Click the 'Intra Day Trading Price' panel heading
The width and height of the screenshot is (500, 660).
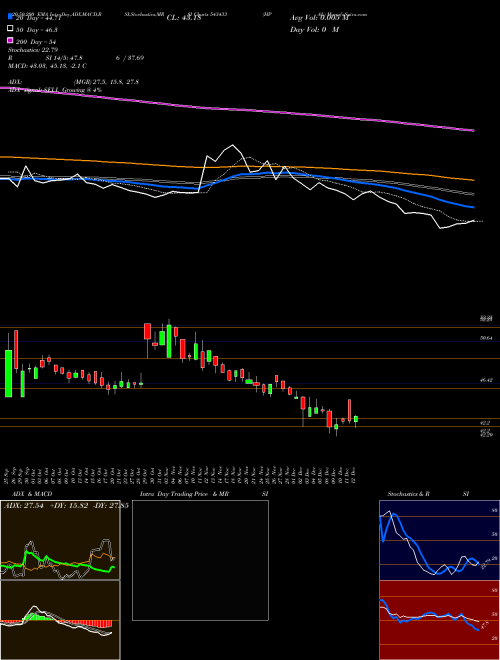pos(175,494)
